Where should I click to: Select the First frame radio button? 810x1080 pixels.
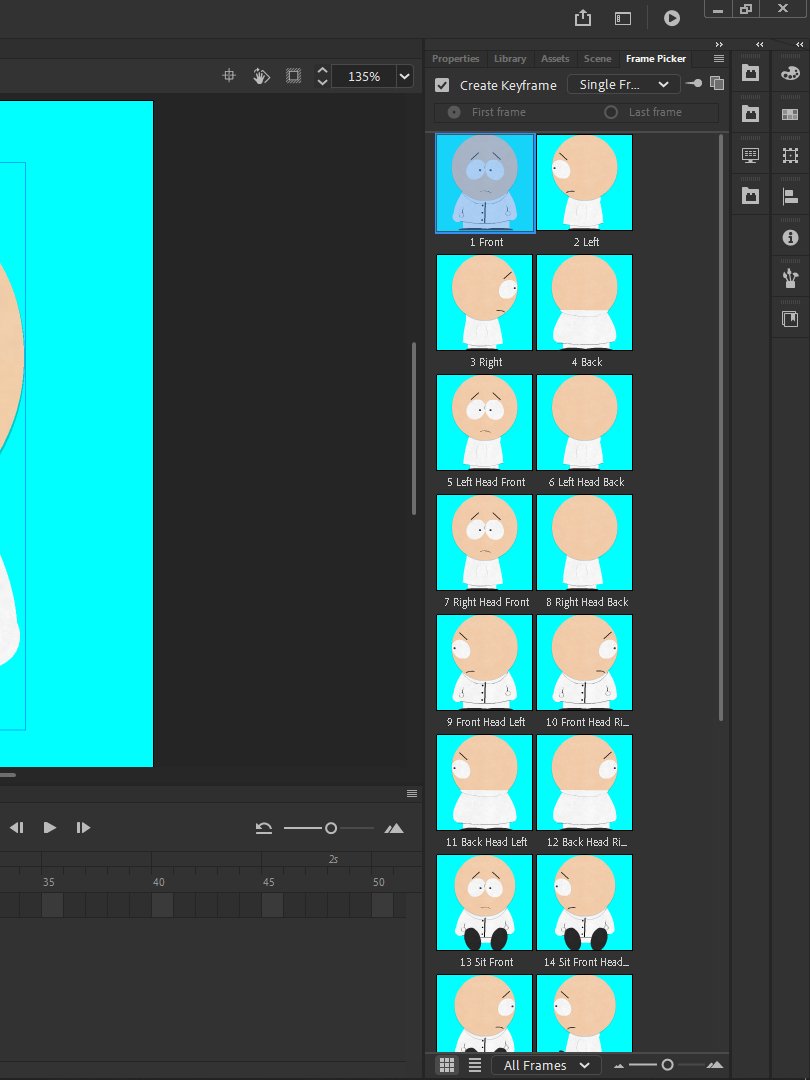tap(455, 112)
